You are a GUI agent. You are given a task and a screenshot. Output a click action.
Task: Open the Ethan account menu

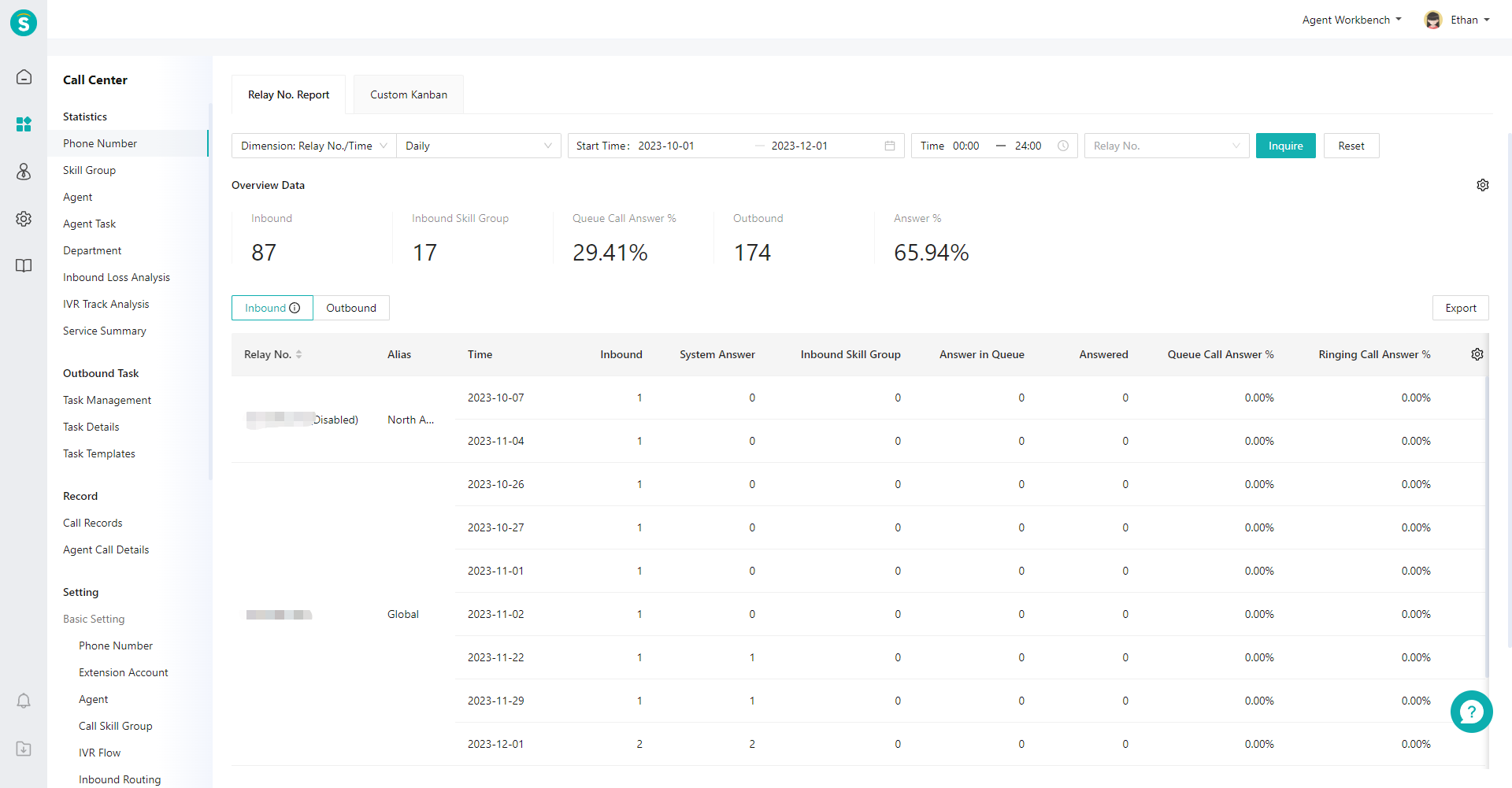point(1469,20)
